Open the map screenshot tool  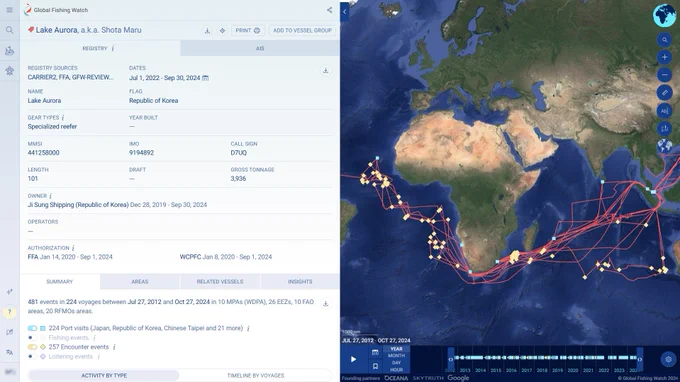point(664,128)
